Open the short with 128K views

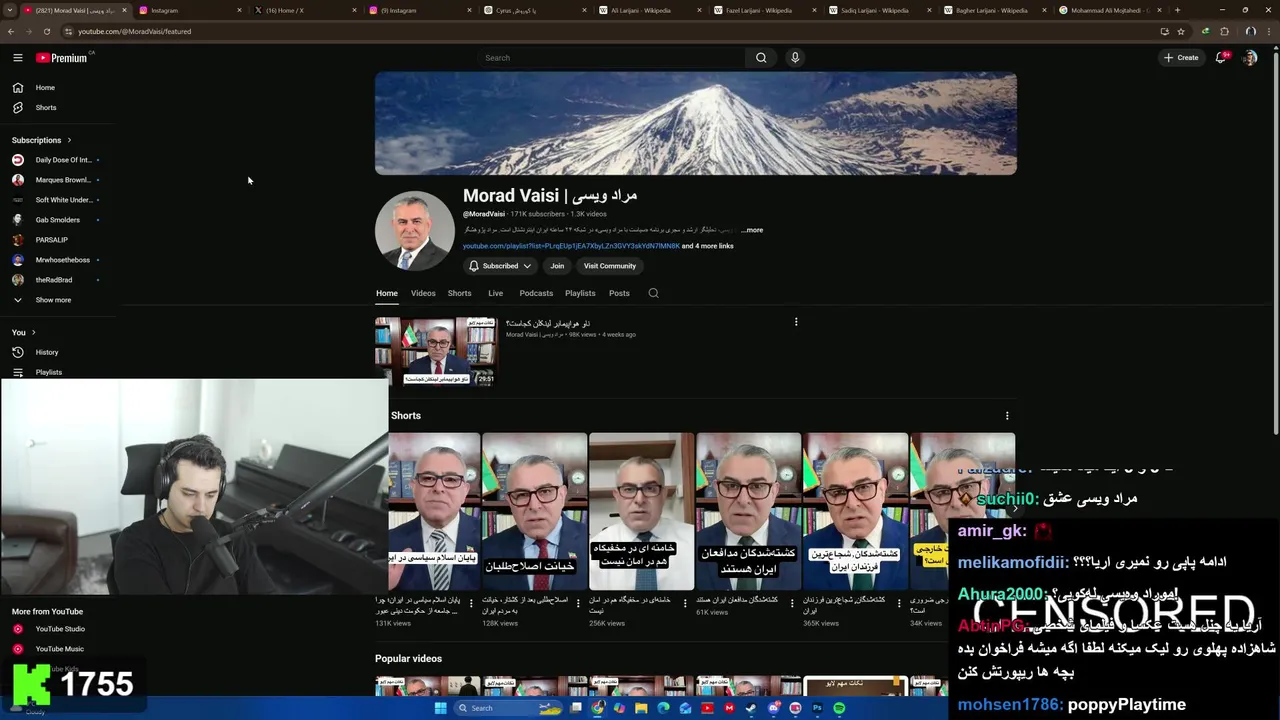[534, 511]
